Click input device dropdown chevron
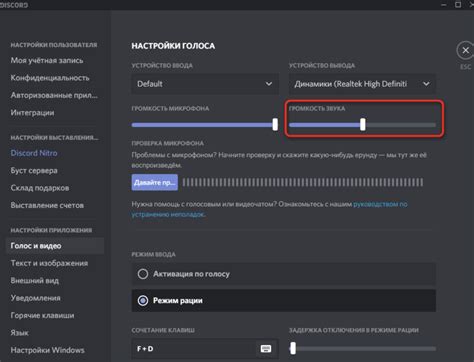 269,84
